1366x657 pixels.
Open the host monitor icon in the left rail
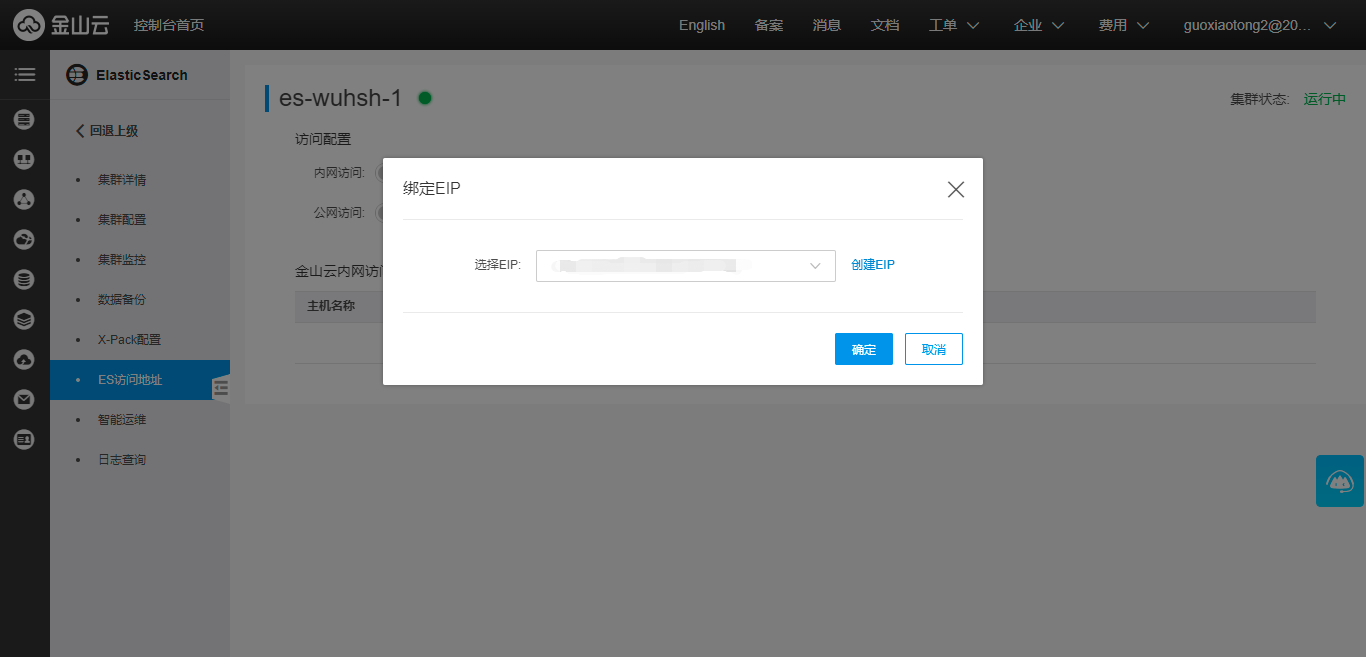point(24,160)
